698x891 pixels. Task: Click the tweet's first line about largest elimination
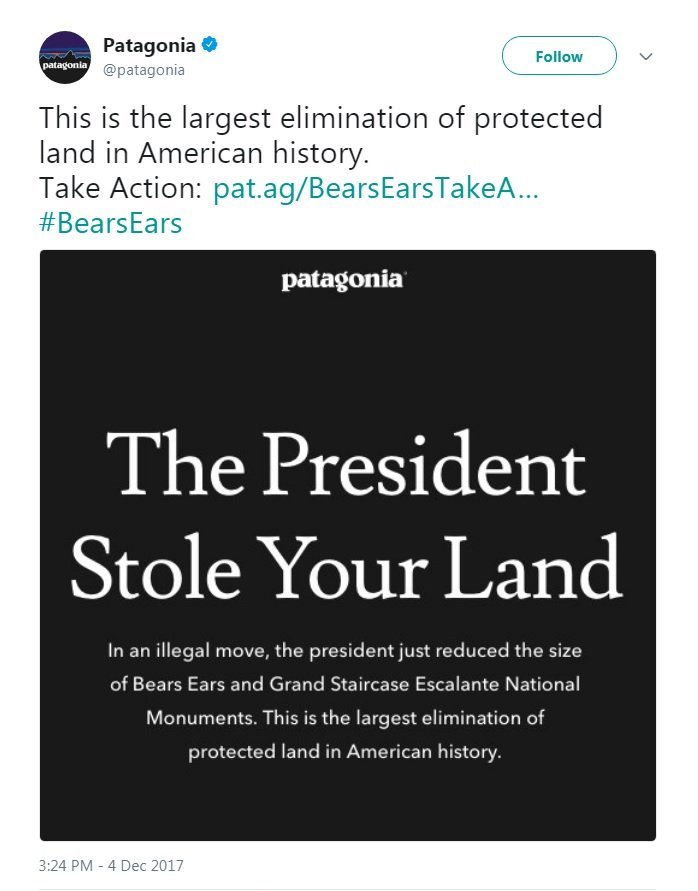(x=321, y=119)
